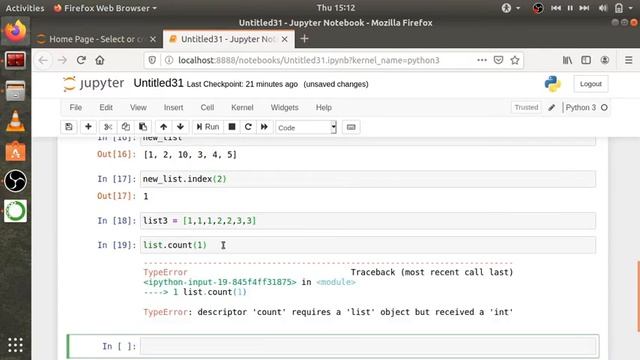Open the Help menu
The height and width of the screenshot is (360, 640).
tap(324, 107)
